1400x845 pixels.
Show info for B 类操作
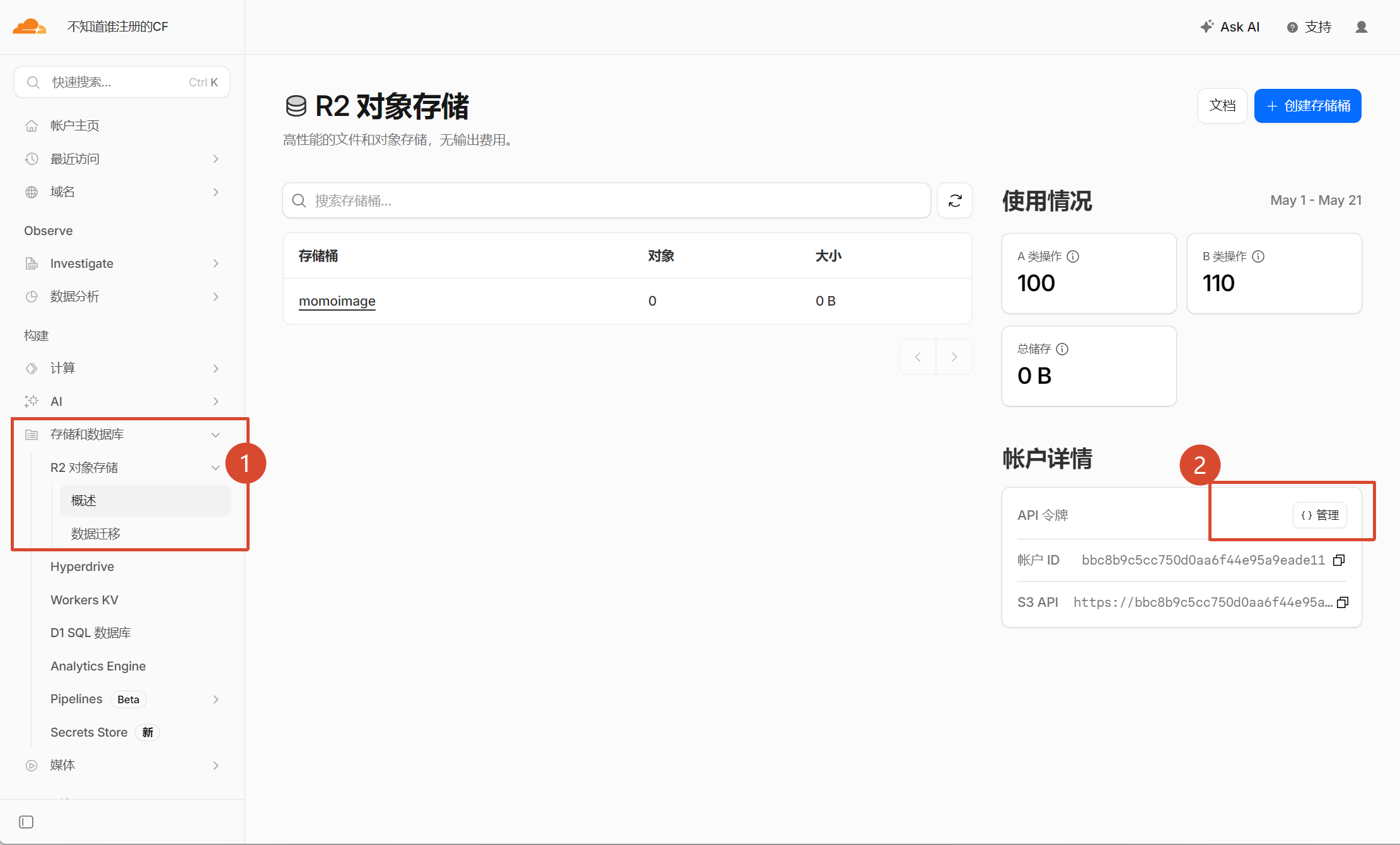pyautogui.click(x=1258, y=256)
